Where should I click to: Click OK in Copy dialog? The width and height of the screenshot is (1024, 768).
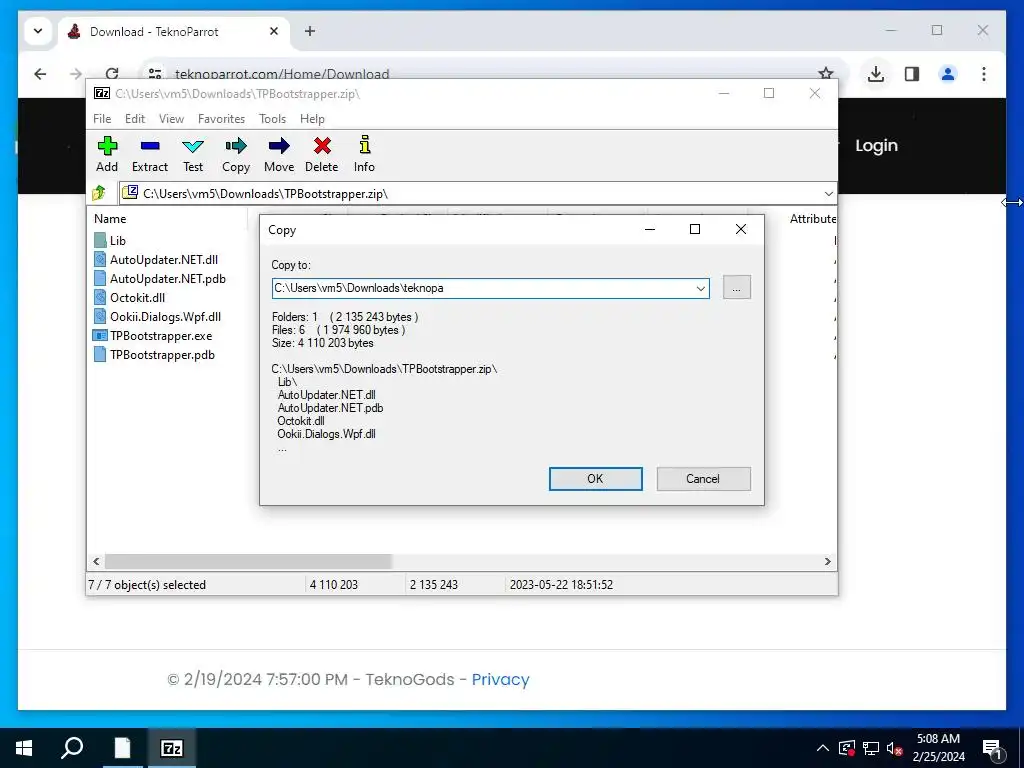pyautogui.click(x=596, y=479)
